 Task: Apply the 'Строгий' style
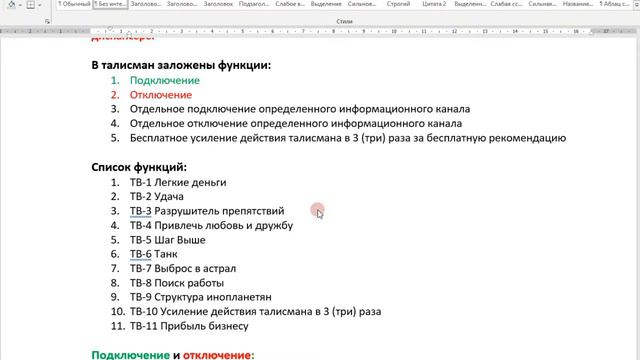point(398,4)
